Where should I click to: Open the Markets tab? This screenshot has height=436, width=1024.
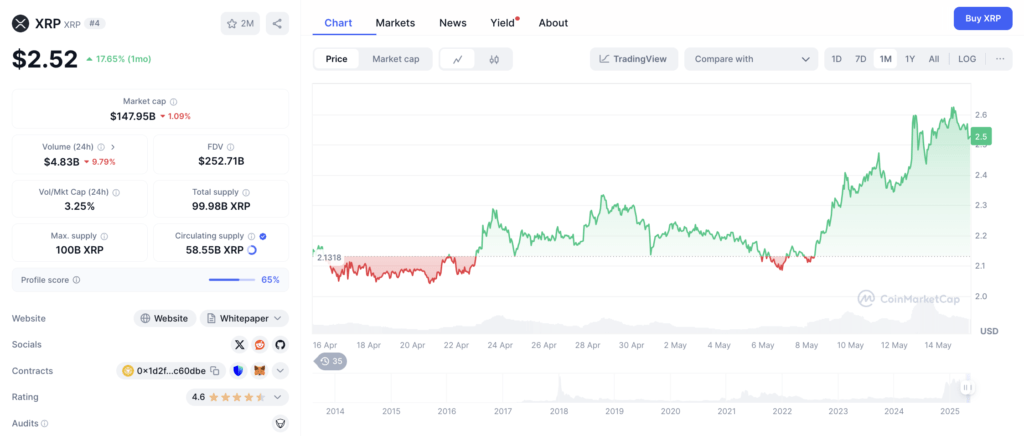coord(395,23)
